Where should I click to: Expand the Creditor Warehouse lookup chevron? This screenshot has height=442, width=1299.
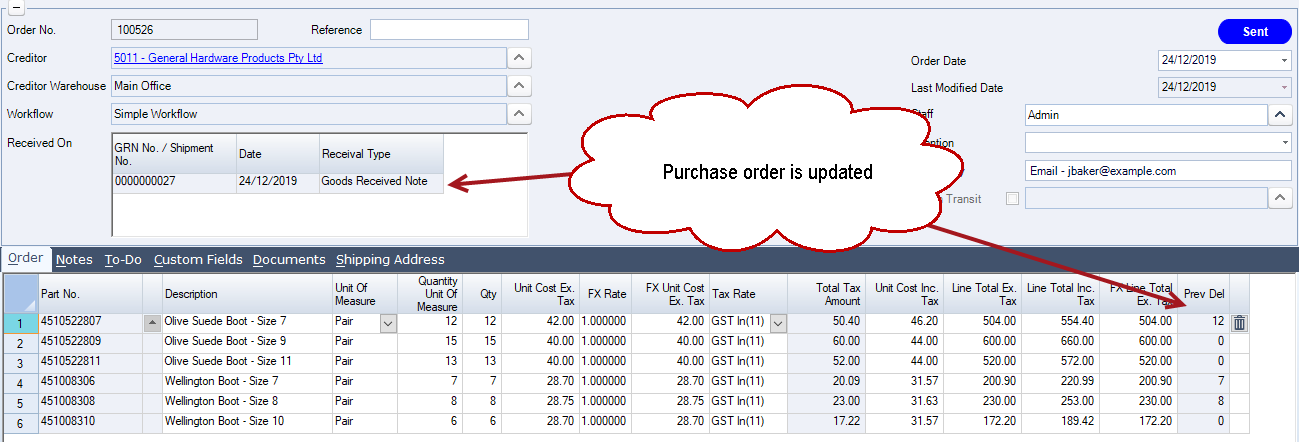click(x=517, y=86)
